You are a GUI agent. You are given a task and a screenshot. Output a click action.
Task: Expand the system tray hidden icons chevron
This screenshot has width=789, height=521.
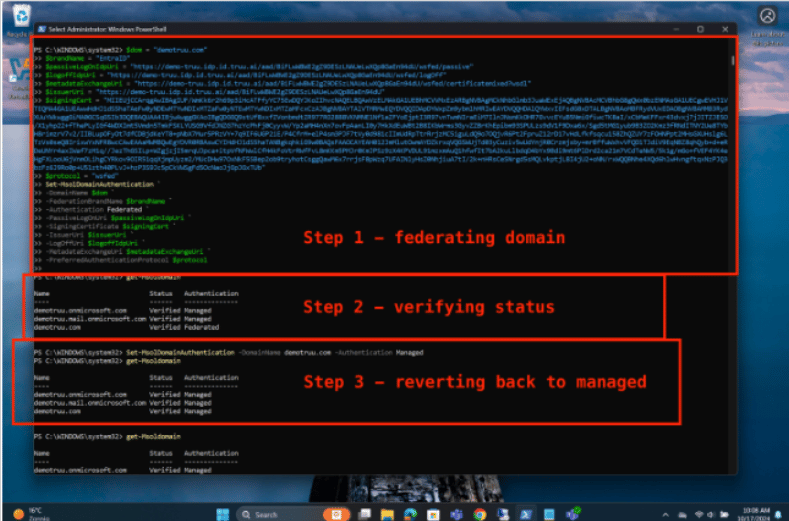coord(666,514)
